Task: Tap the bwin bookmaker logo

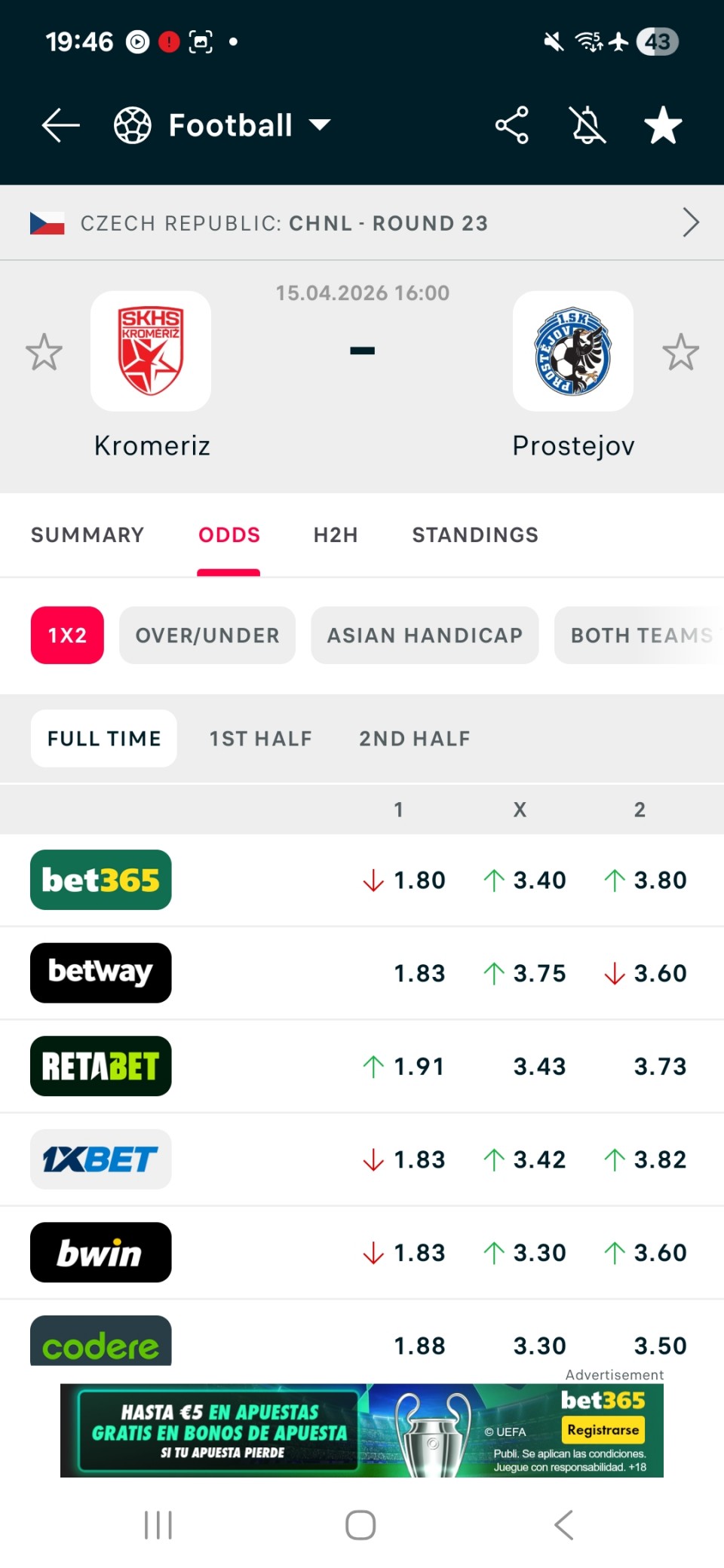Action: [101, 1252]
